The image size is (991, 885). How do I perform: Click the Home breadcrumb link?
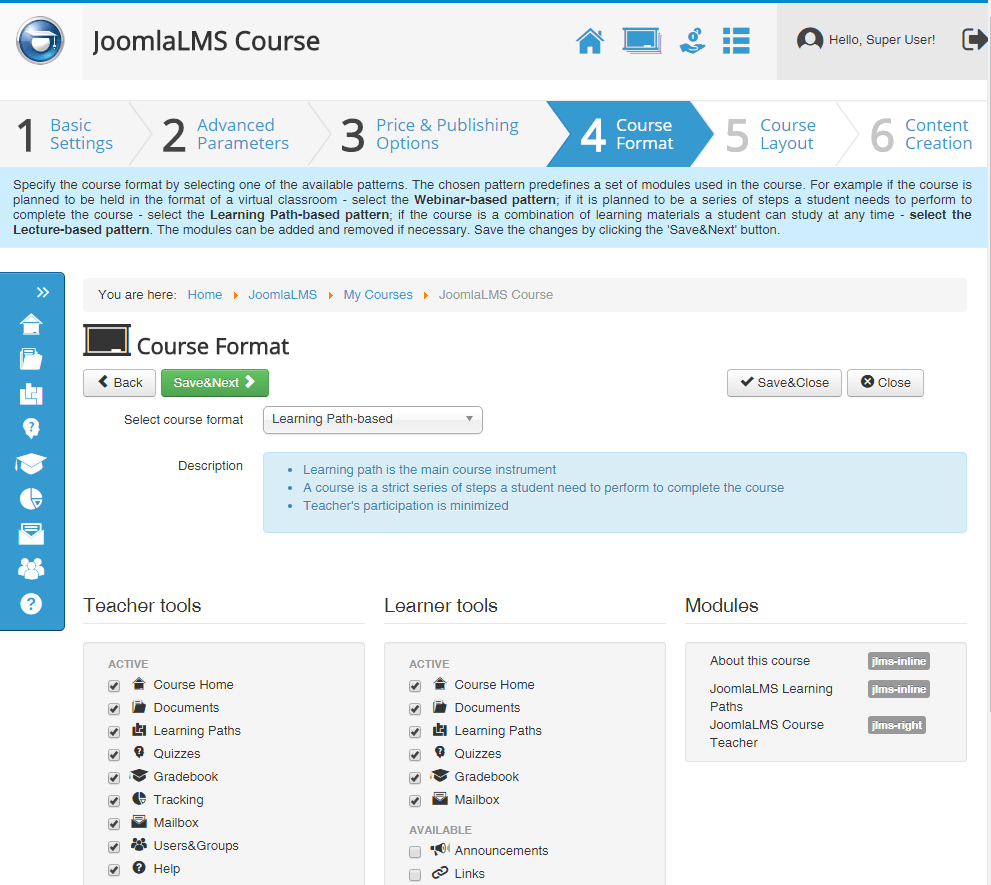click(x=205, y=295)
